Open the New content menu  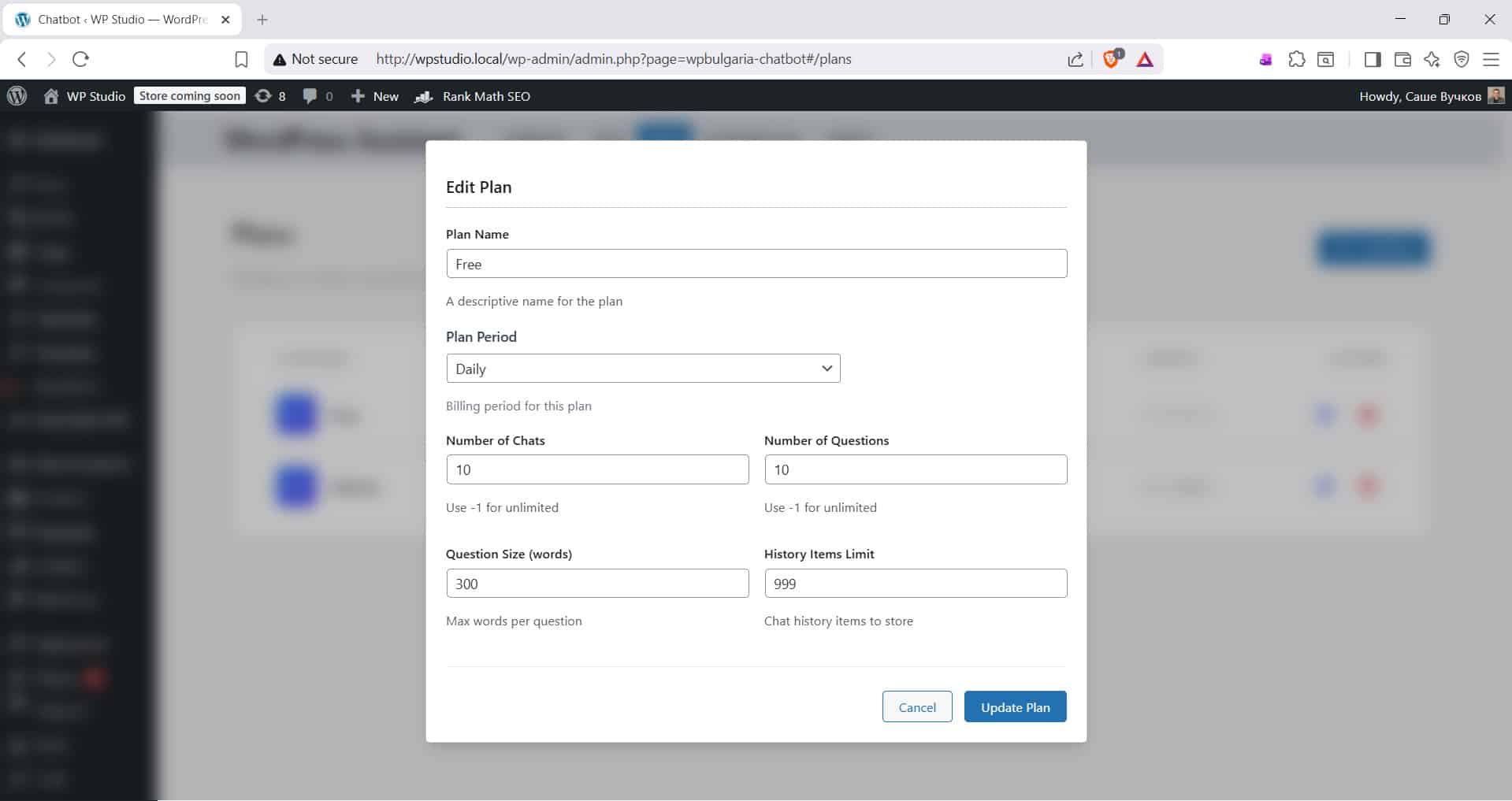pos(375,96)
